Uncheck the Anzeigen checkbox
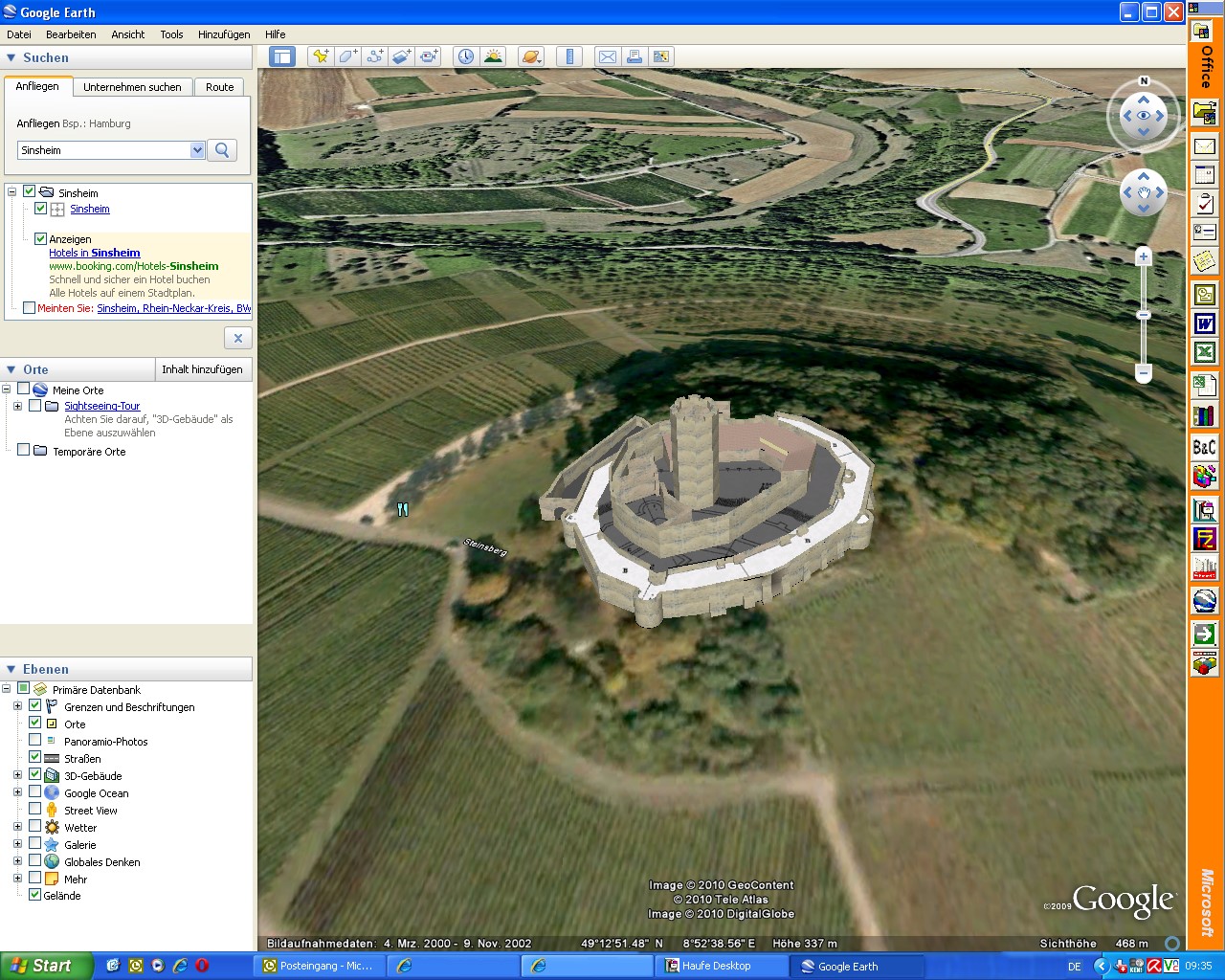 40,238
